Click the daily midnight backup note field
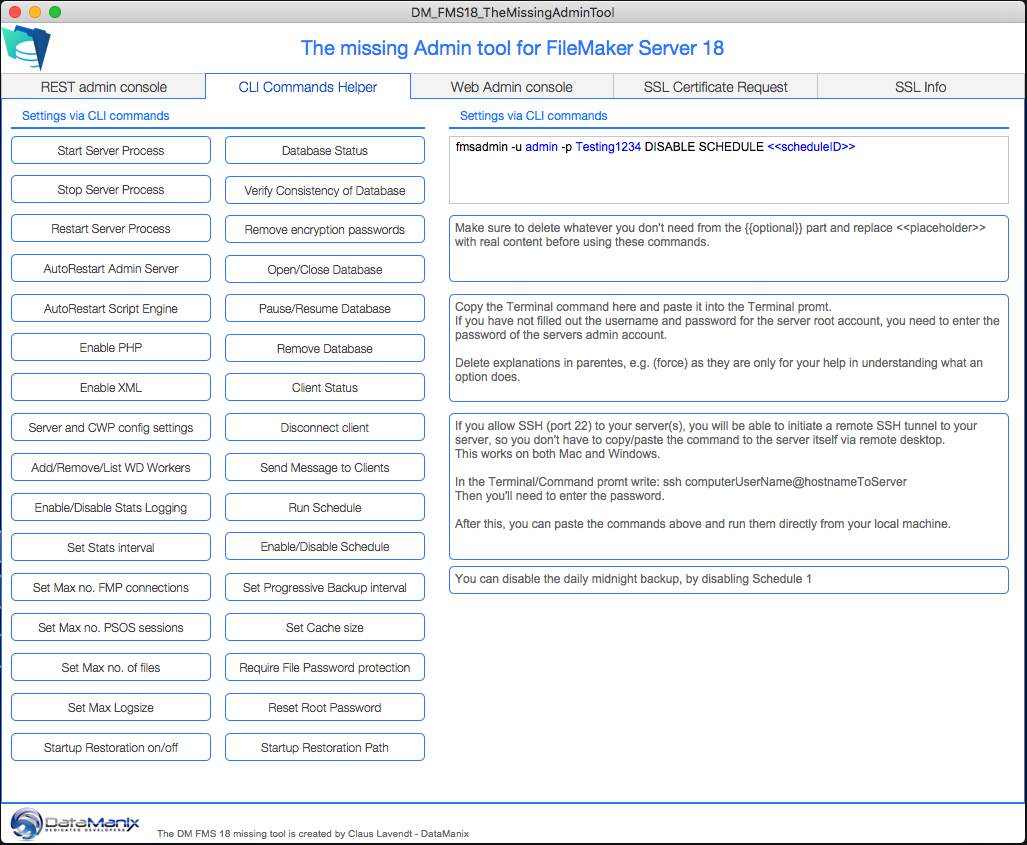Screen dimensions: 1027x845 pyautogui.click(x=728, y=580)
